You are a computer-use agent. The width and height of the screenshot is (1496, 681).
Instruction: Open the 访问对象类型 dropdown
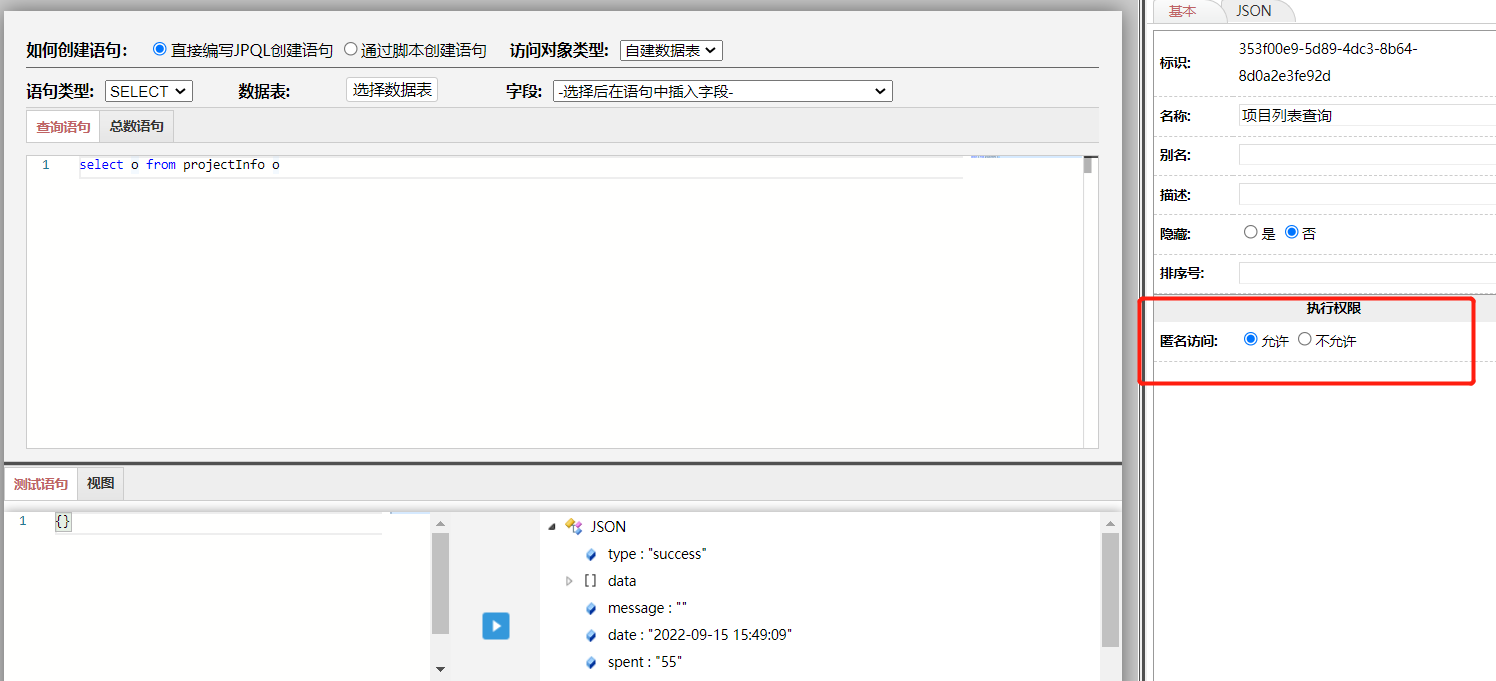click(x=672, y=50)
